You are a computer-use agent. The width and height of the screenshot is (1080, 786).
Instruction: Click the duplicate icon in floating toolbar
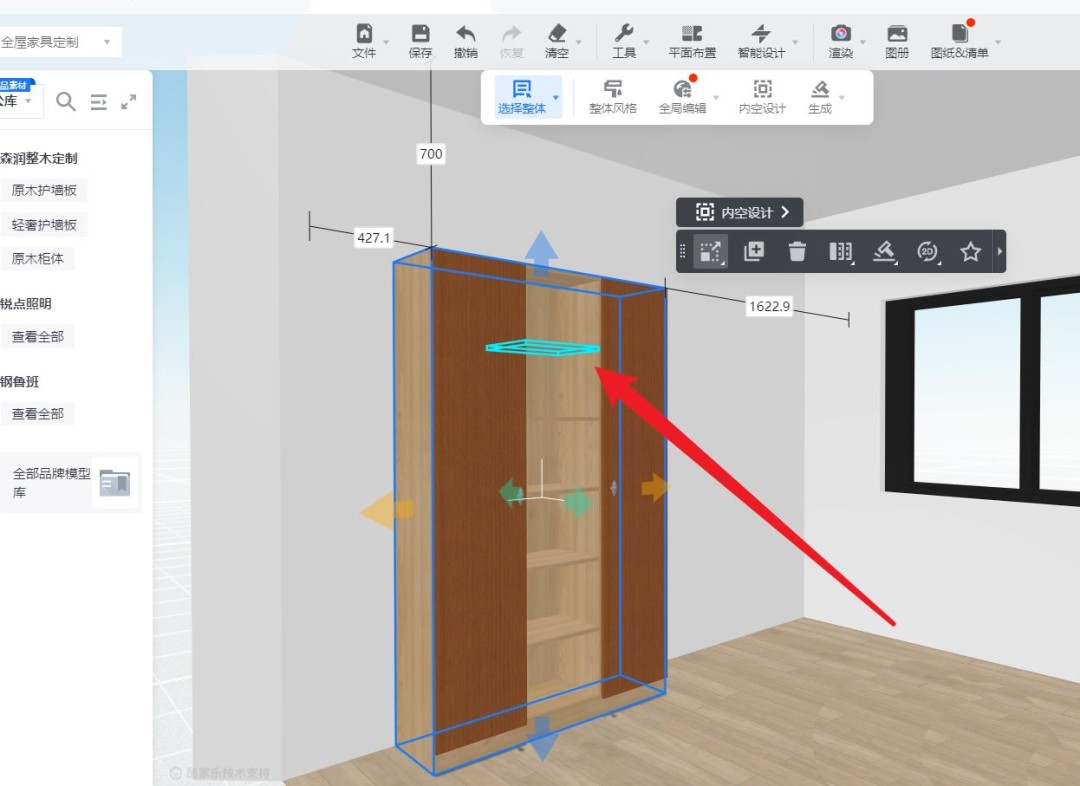pyautogui.click(x=754, y=252)
